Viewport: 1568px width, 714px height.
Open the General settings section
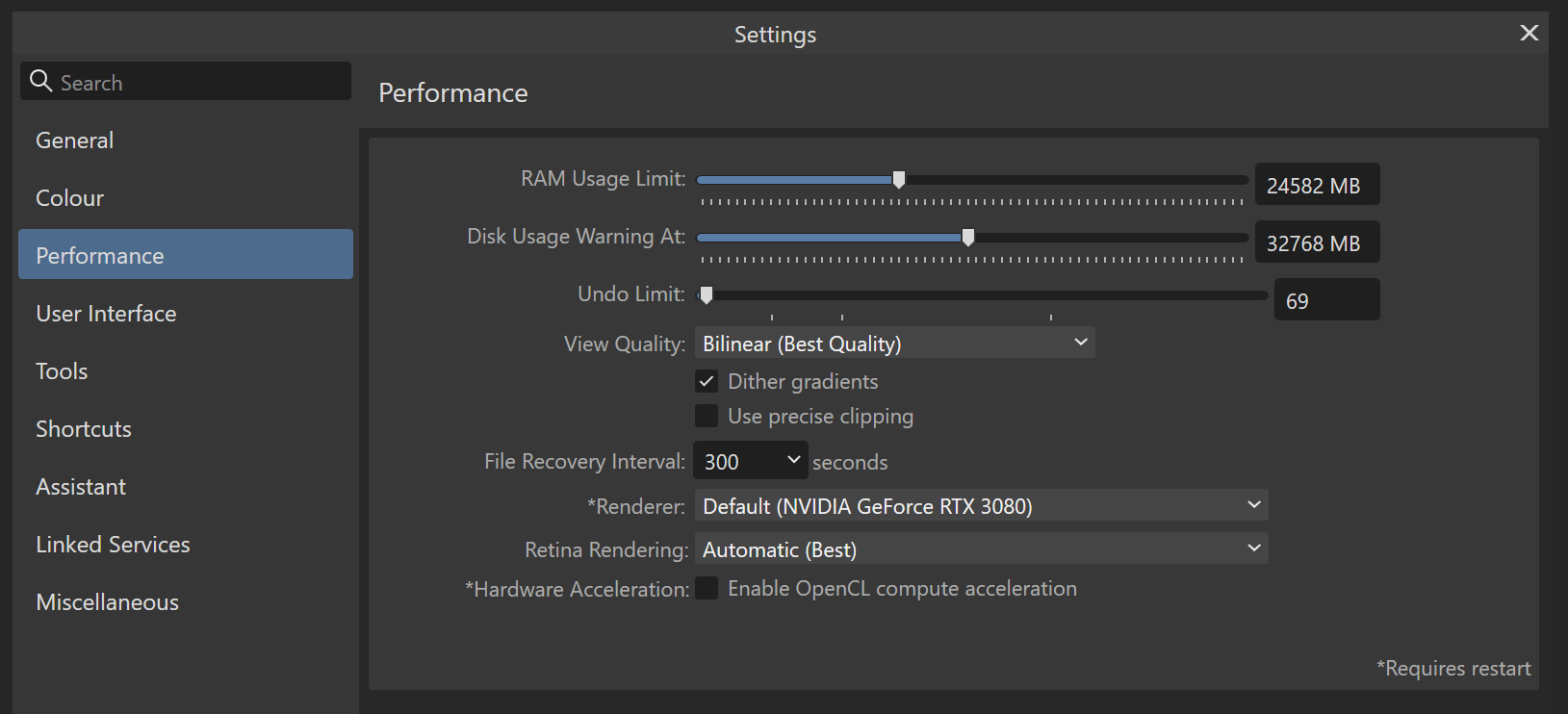point(75,140)
